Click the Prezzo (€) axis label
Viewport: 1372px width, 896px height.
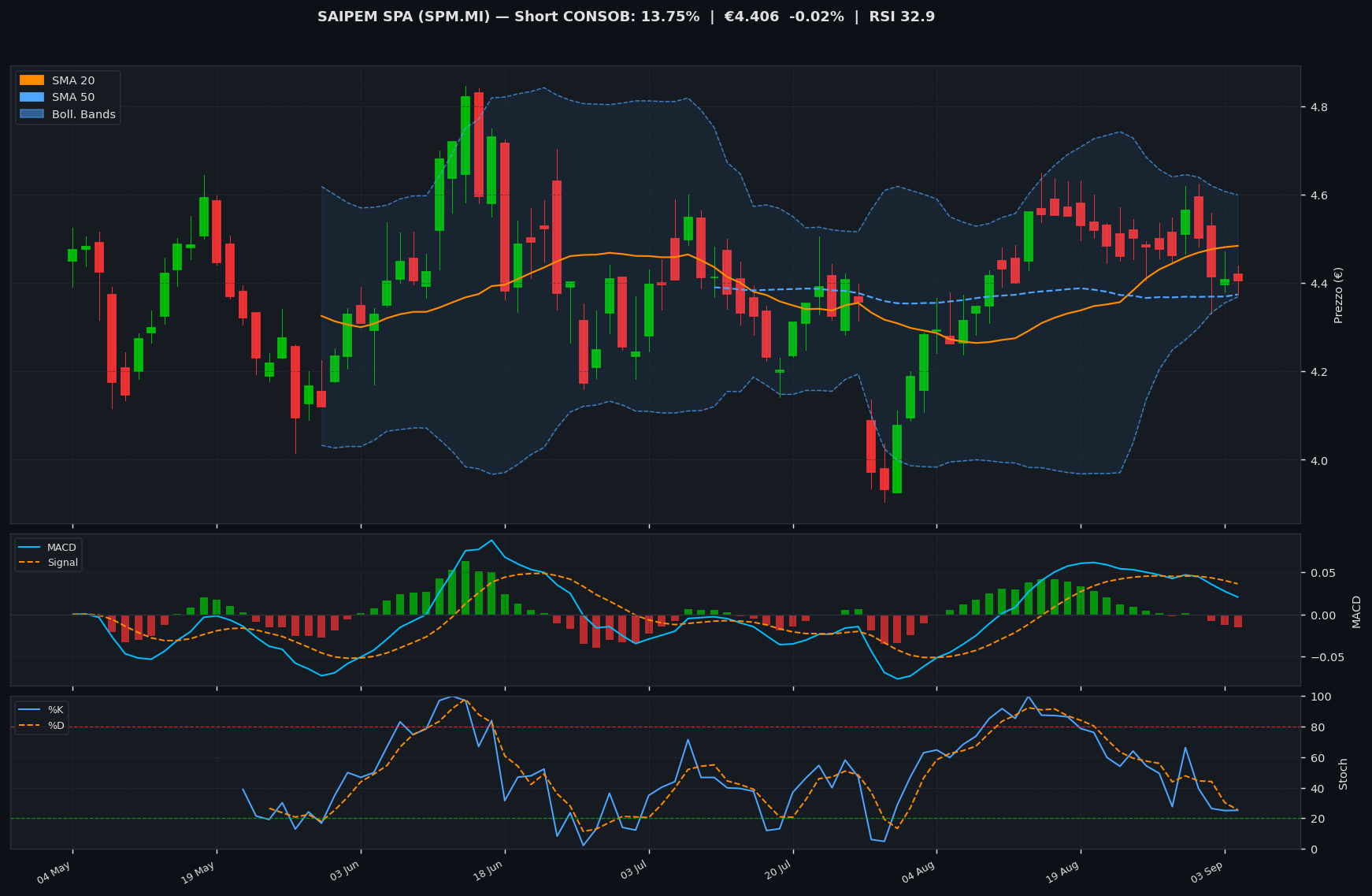(x=1339, y=295)
